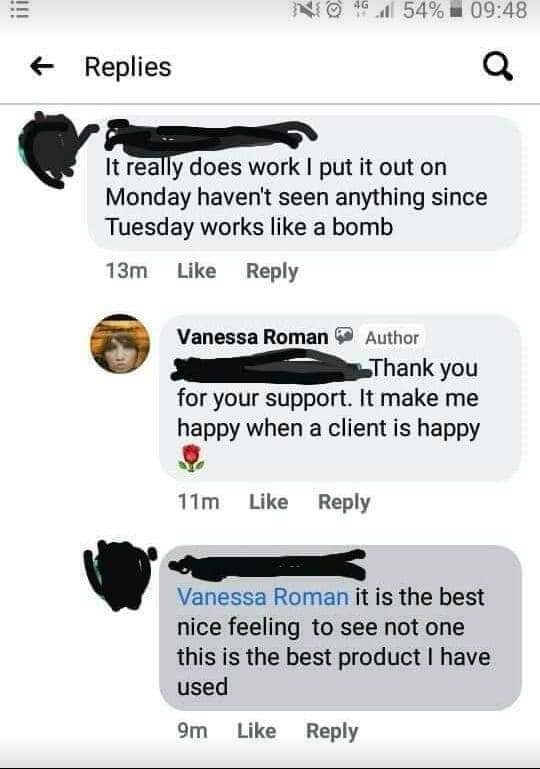The height and width of the screenshot is (769, 540).
Task: Like the 9m 'best product' comment
Action: point(257,731)
